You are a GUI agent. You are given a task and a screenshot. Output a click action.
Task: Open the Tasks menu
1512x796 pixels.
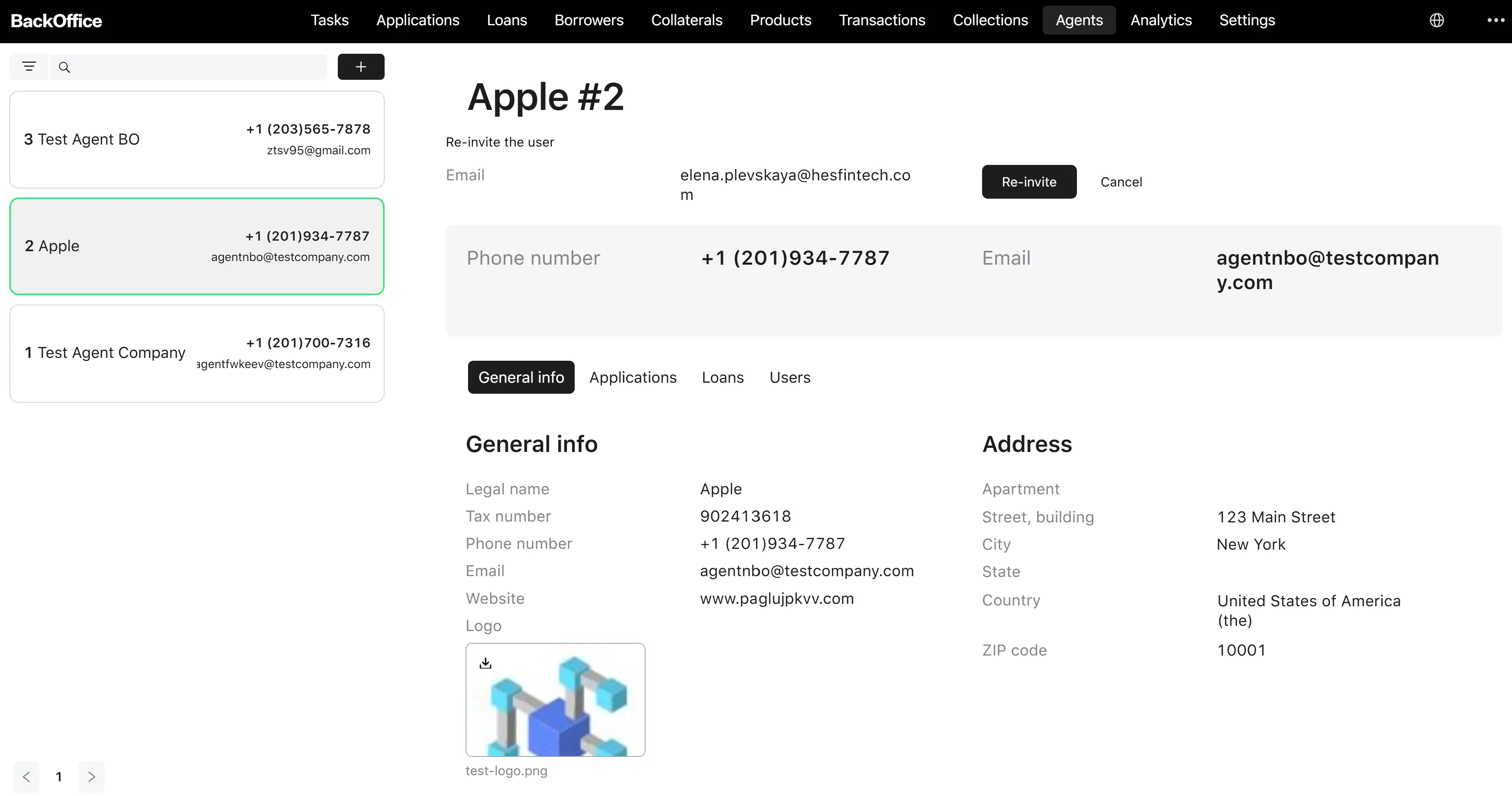pos(329,20)
